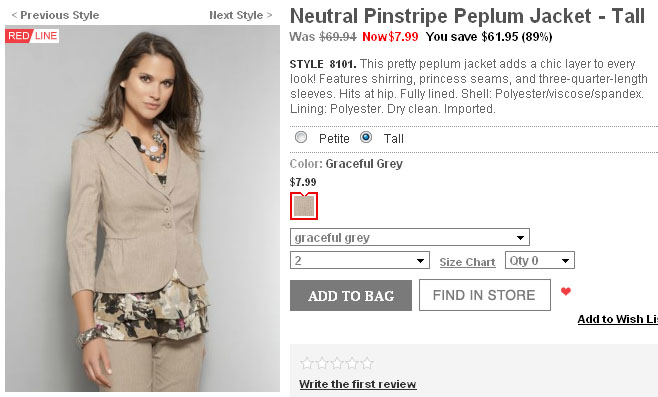The height and width of the screenshot is (397, 658).
Task: Open the size 2 dropdown
Action: coord(360,260)
